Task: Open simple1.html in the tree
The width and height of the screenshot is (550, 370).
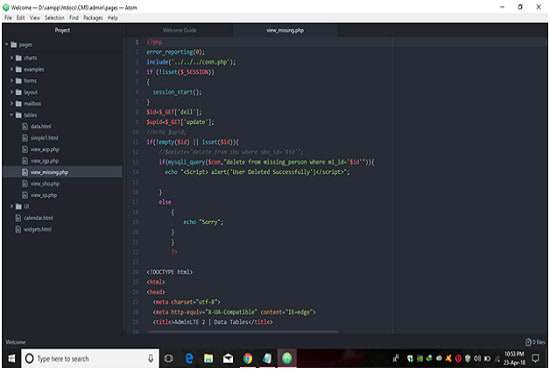Action: click(x=44, y=138)
